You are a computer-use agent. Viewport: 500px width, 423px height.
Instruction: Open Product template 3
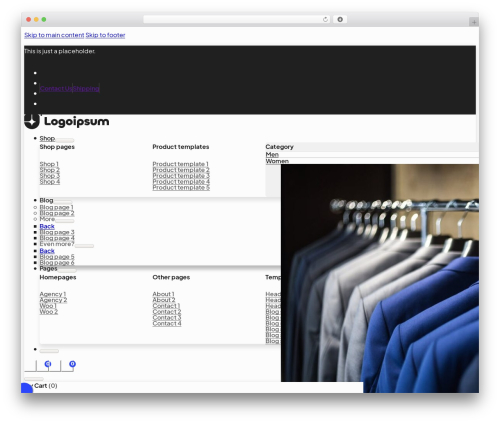coord(181,176)
